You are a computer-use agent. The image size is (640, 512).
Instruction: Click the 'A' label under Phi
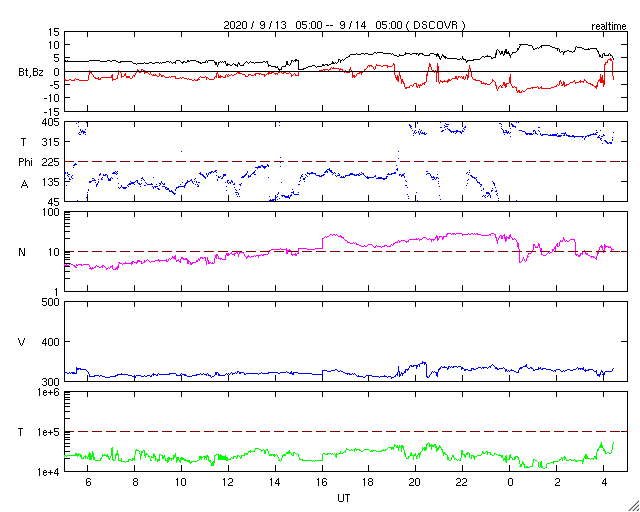(x=24, y=185)
